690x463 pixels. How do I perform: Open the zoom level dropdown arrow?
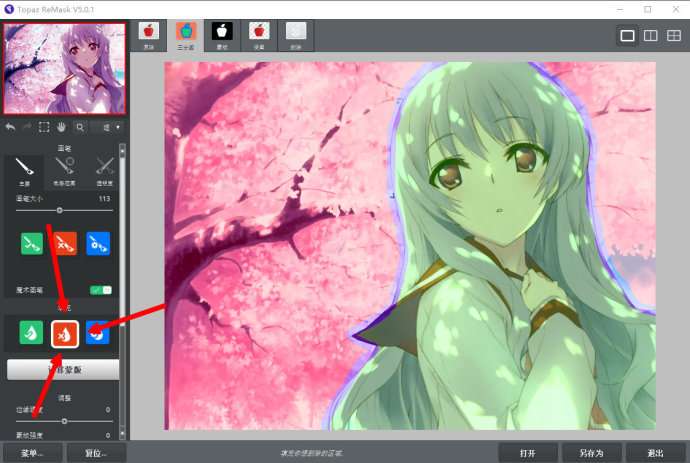point(117,127)
